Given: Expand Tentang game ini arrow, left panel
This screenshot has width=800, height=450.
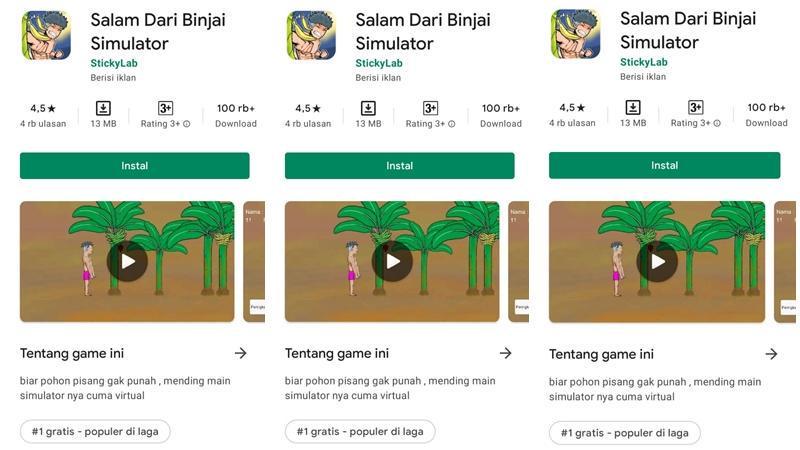Looking at the screenshot, I should click(x=241, y=353).
